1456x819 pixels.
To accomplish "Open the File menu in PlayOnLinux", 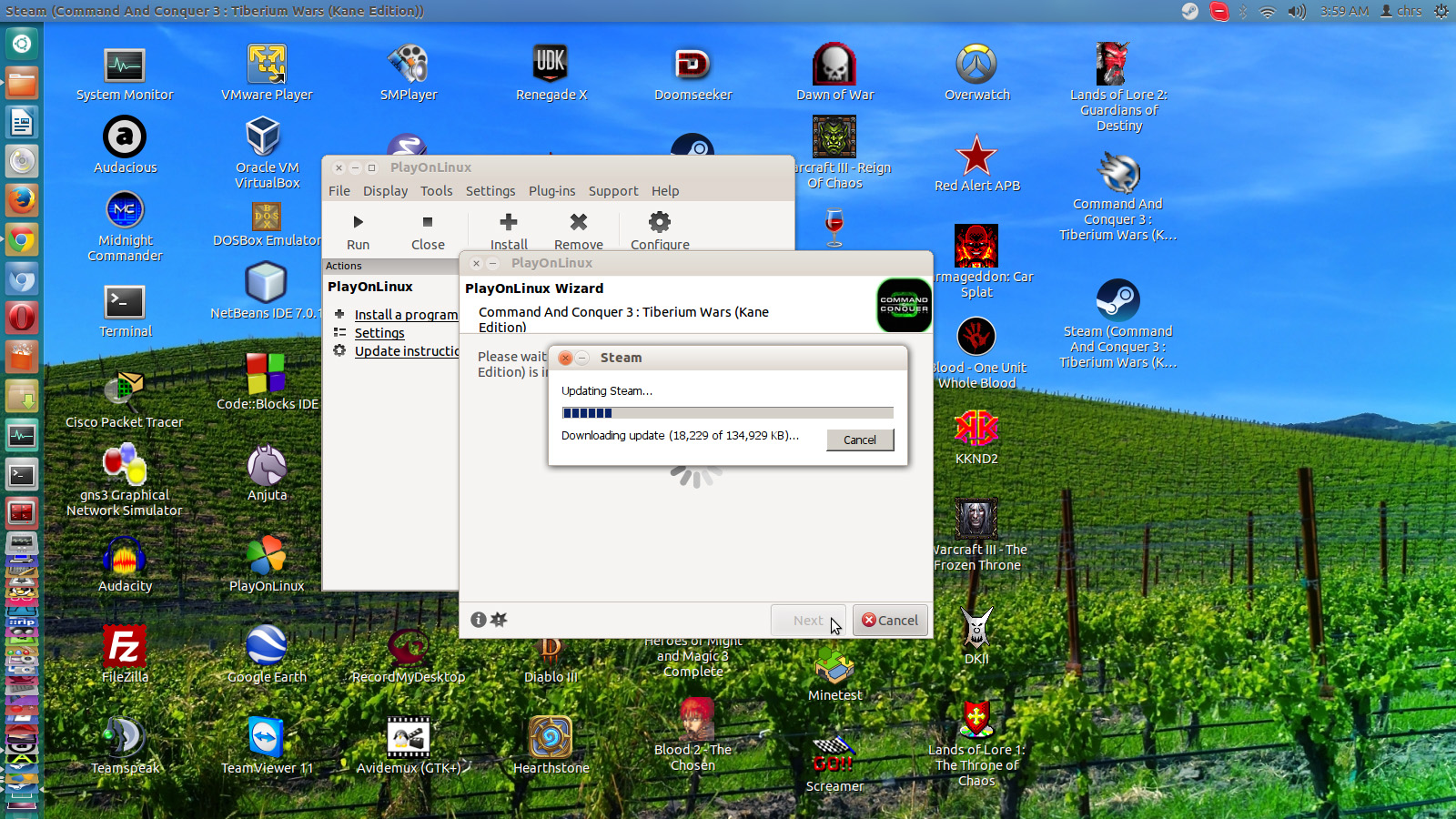I will (x=339, y=191).
